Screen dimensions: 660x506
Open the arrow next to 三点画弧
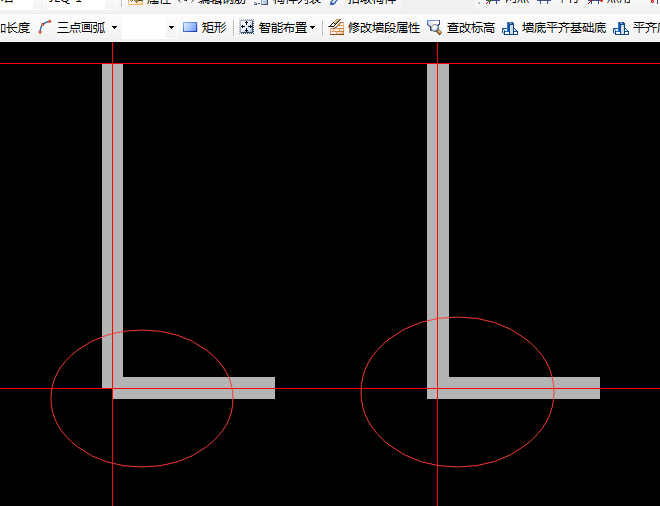pyautogui.click(x=114, y=28)
